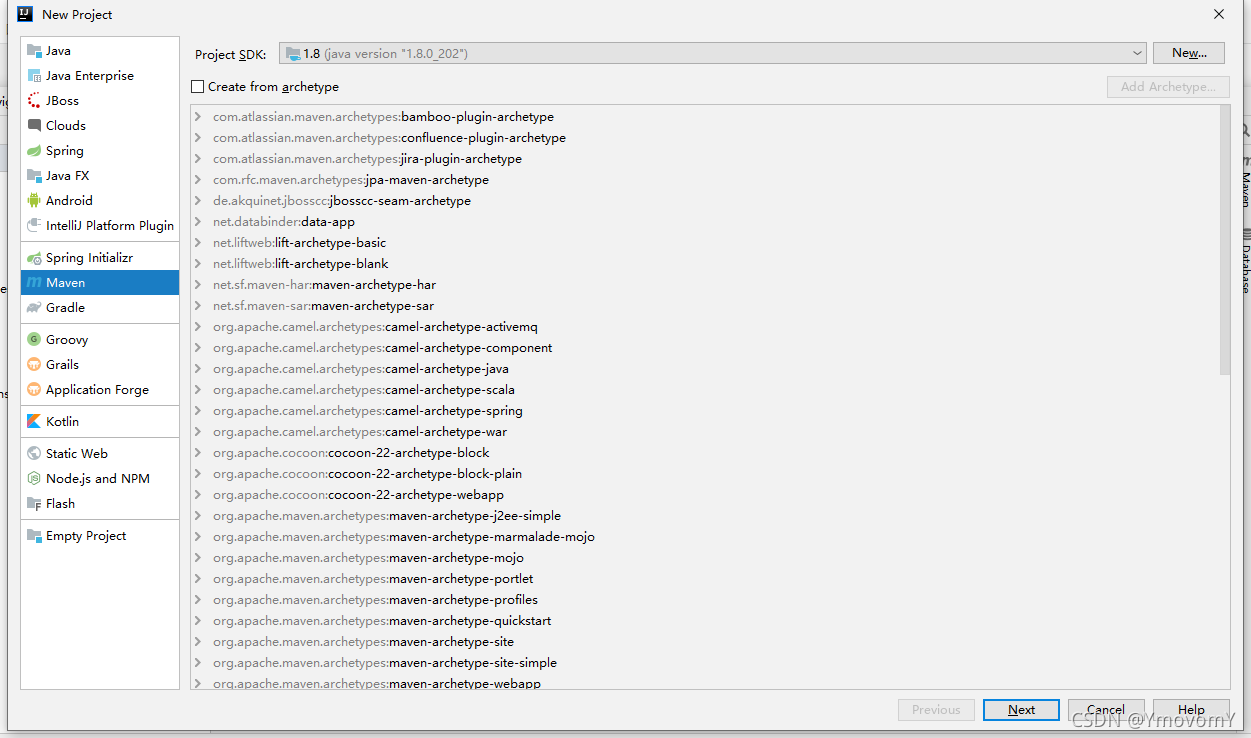Select Spring project type label

(65, 151)
